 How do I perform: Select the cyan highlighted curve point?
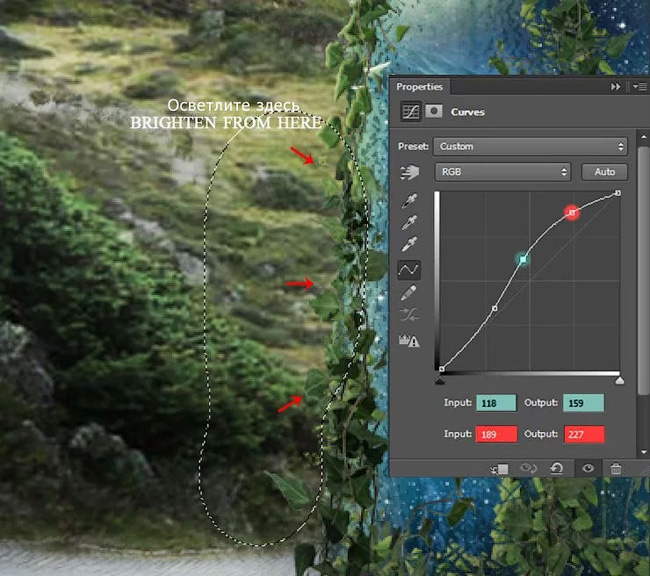(x=523, y=260)
